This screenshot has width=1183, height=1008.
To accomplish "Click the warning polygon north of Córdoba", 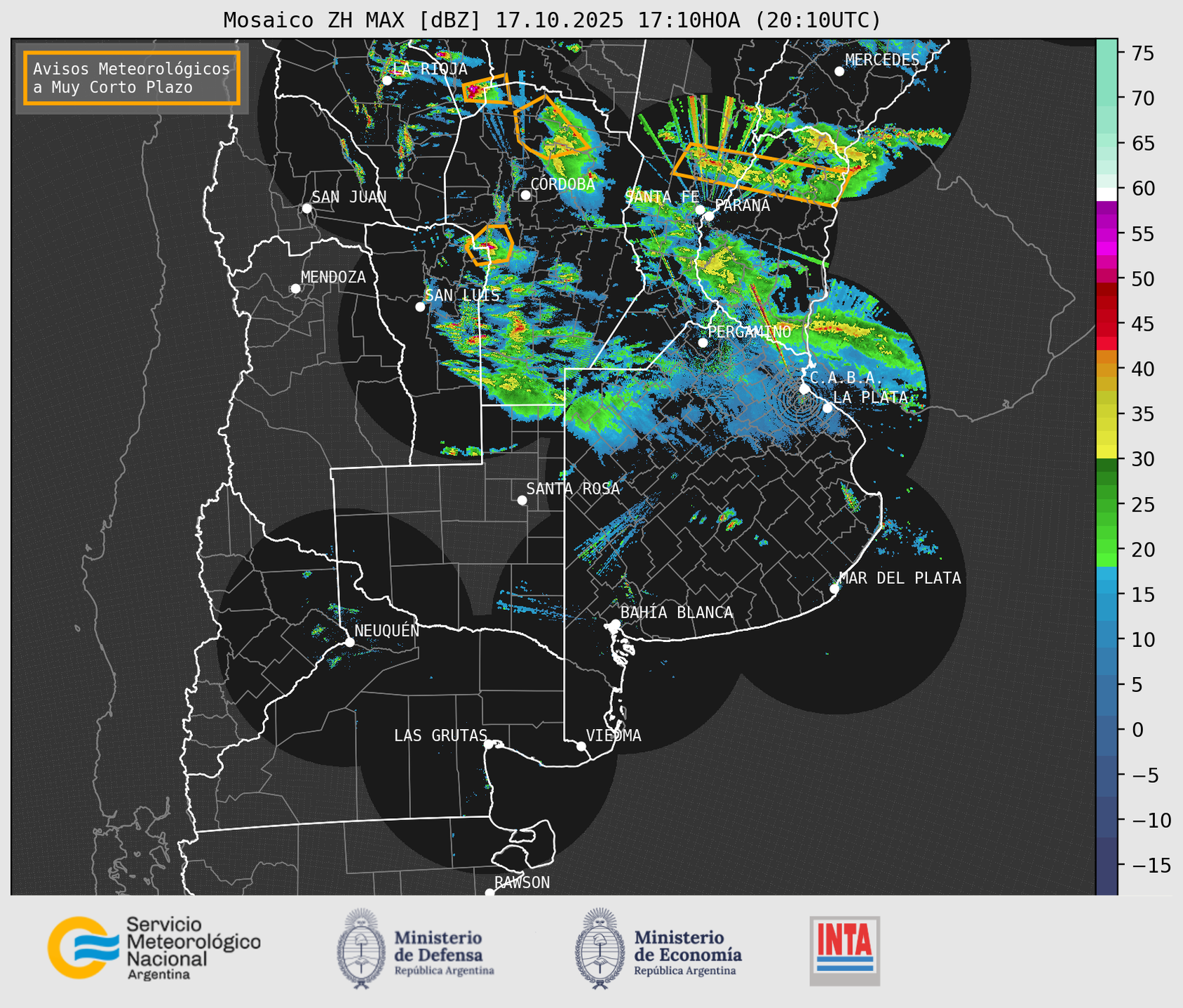I will [x=550, y=127].
